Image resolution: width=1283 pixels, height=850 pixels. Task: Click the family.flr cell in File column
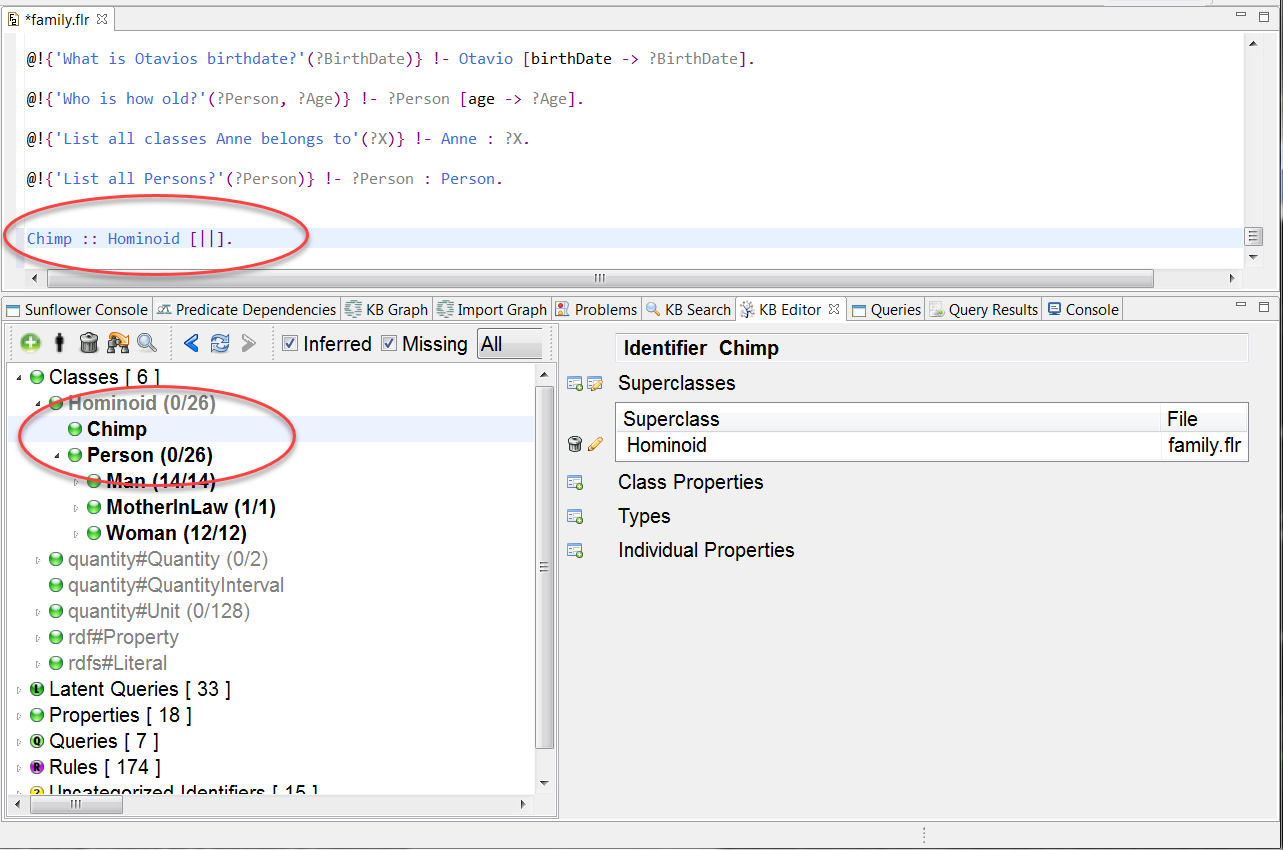(x=1204, y=445)
